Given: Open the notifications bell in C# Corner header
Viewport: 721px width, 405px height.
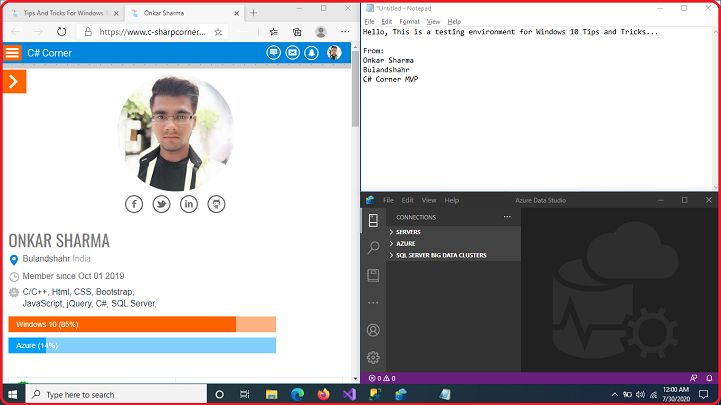Looking at the screenshot, I should pyautogui.click(x=311, y=53).
